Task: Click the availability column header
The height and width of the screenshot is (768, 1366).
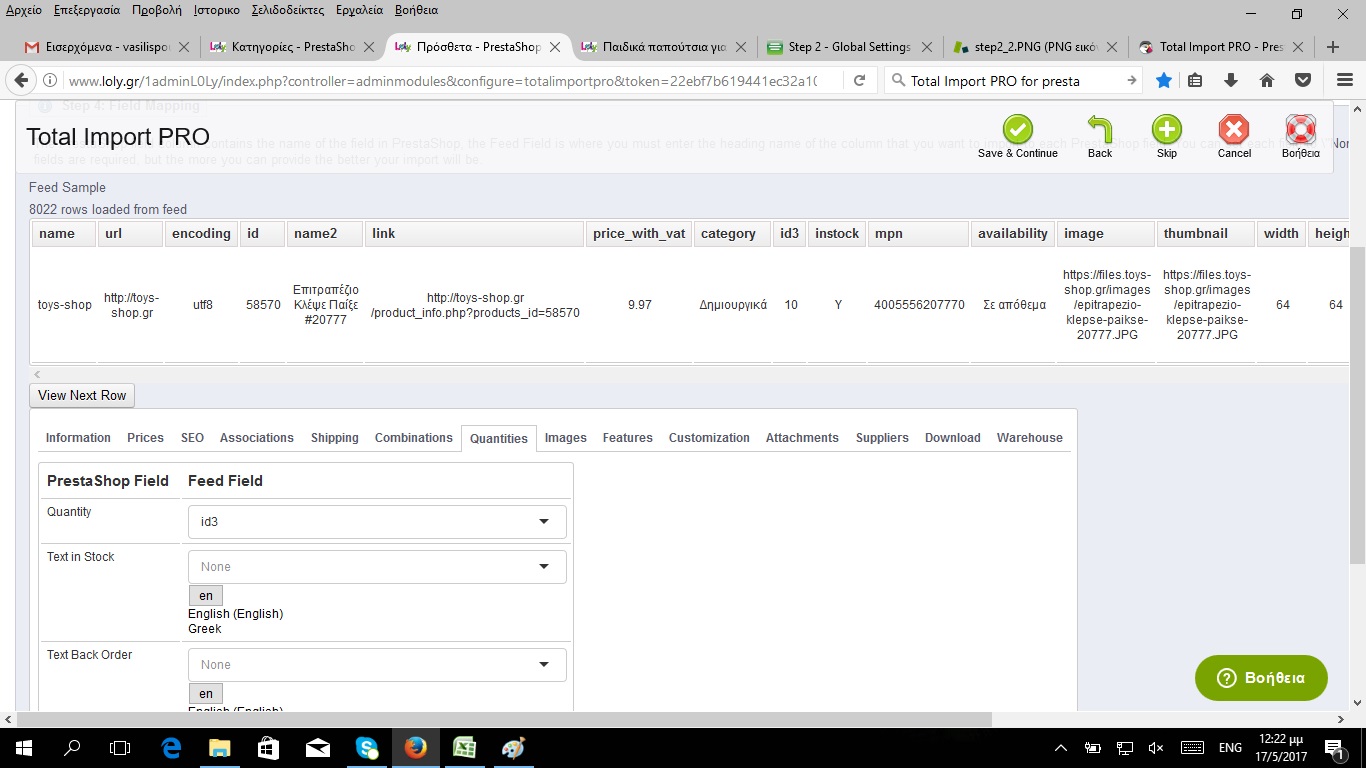Action: tap(1013, 234)
